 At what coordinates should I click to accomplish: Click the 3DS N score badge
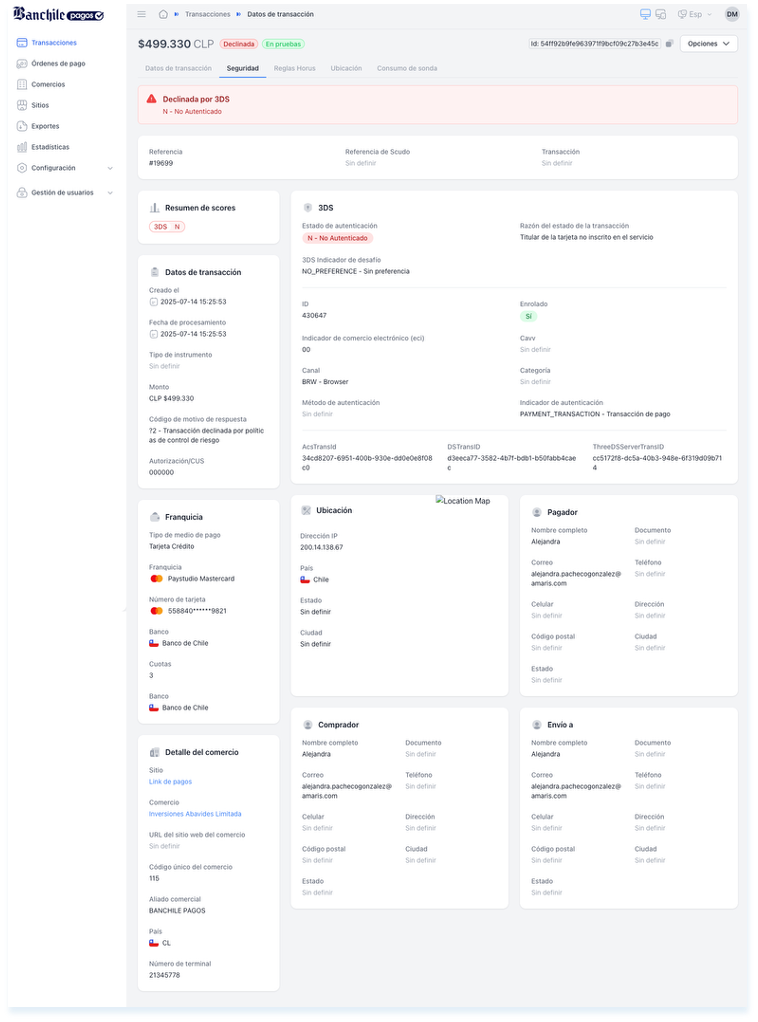pyautogui.click(x=168, y=227)
